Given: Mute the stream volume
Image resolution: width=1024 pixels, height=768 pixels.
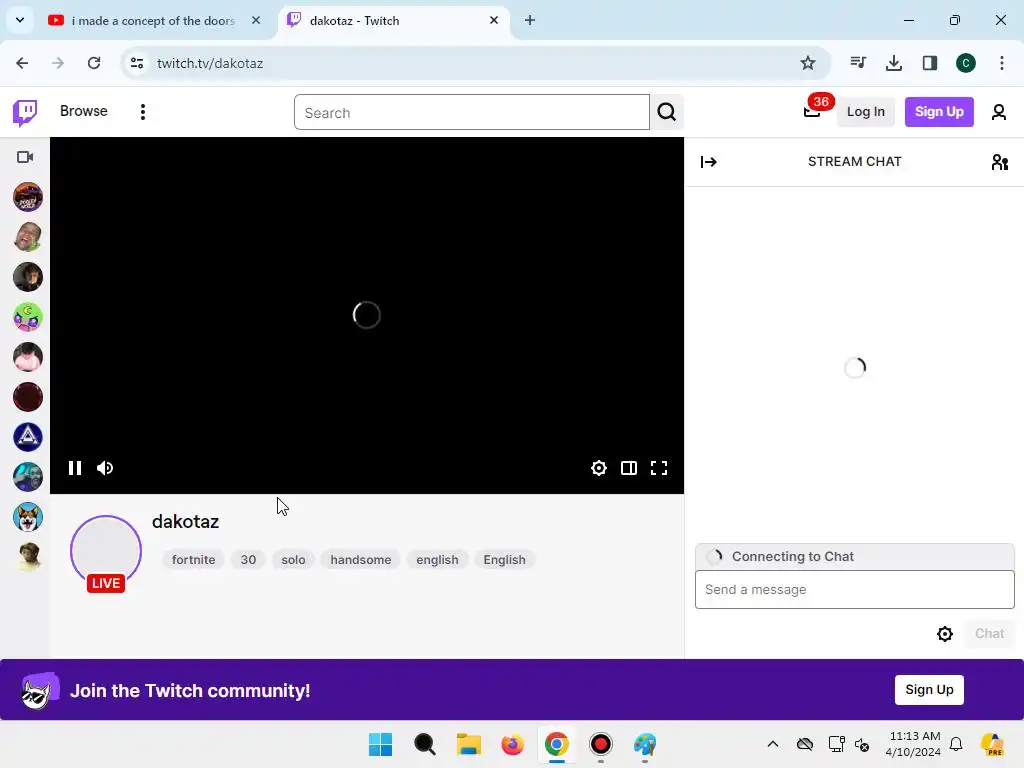Looking at the screenshot, I should pos(105,468).
